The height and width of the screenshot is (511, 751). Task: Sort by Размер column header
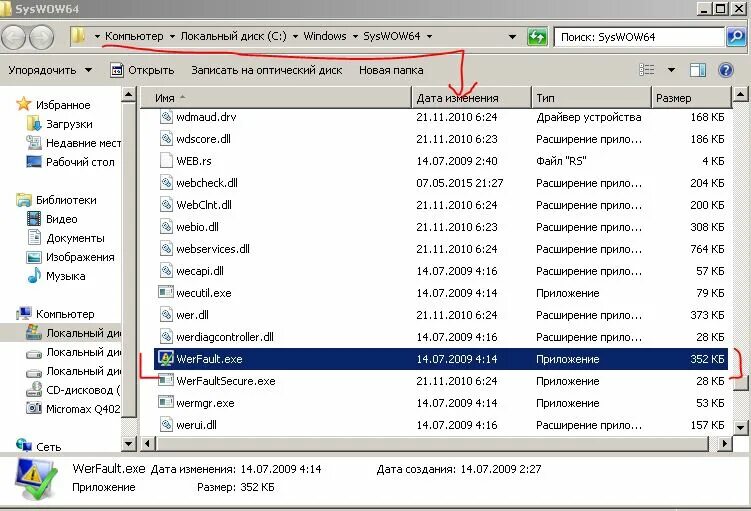pos(692,98)
